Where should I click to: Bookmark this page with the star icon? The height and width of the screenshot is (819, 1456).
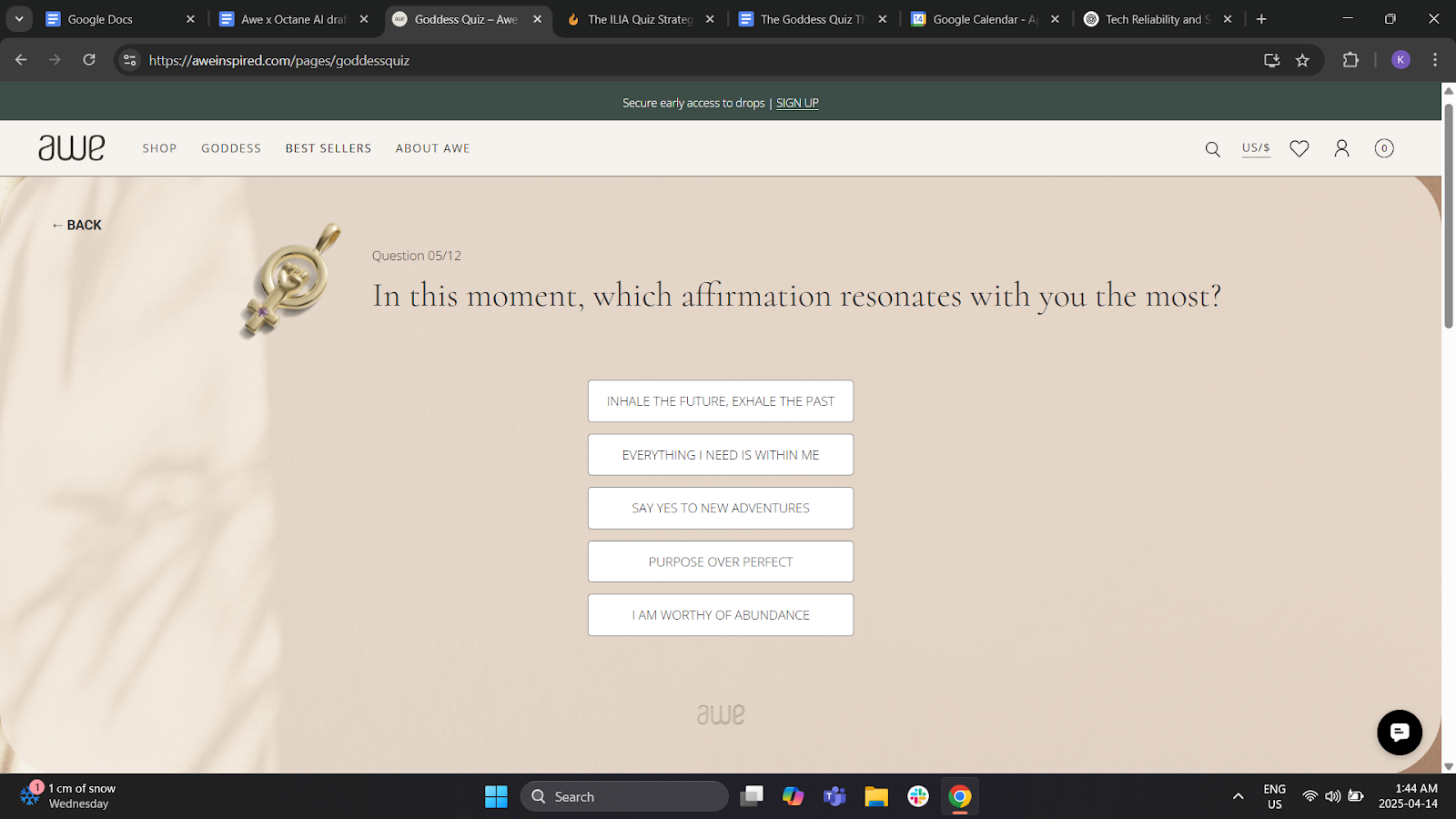[1302, 60]
